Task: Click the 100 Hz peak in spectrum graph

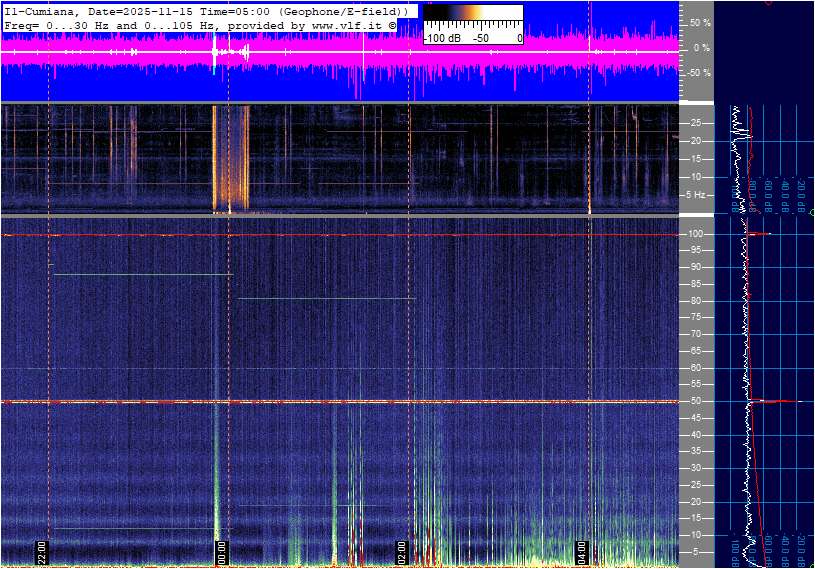Action: point(758,234)
